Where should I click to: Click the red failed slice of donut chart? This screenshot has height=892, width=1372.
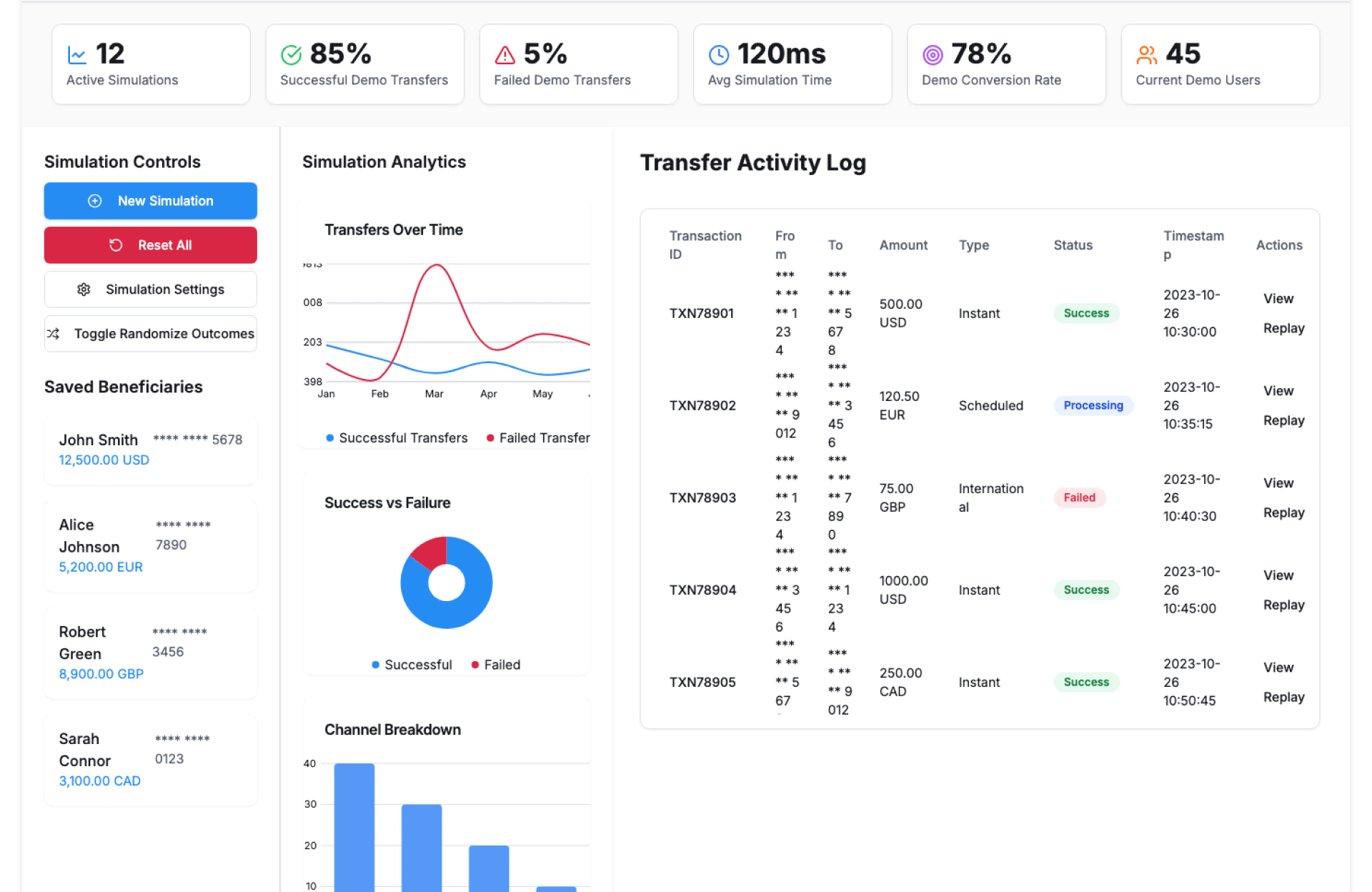(431, 552)
